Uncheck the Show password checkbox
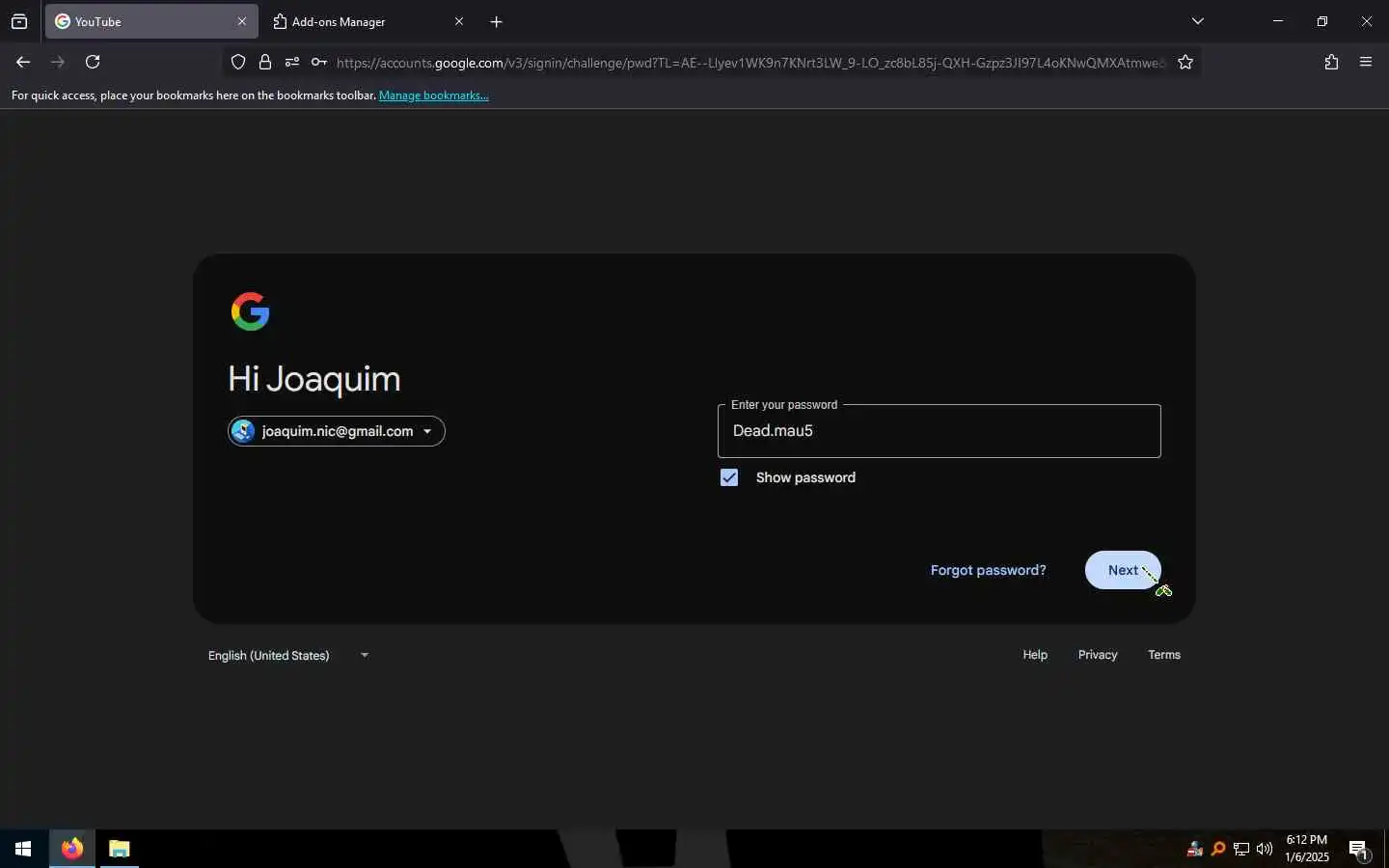1389x868 pixels. pyautogui.click(x=729, y=477)
